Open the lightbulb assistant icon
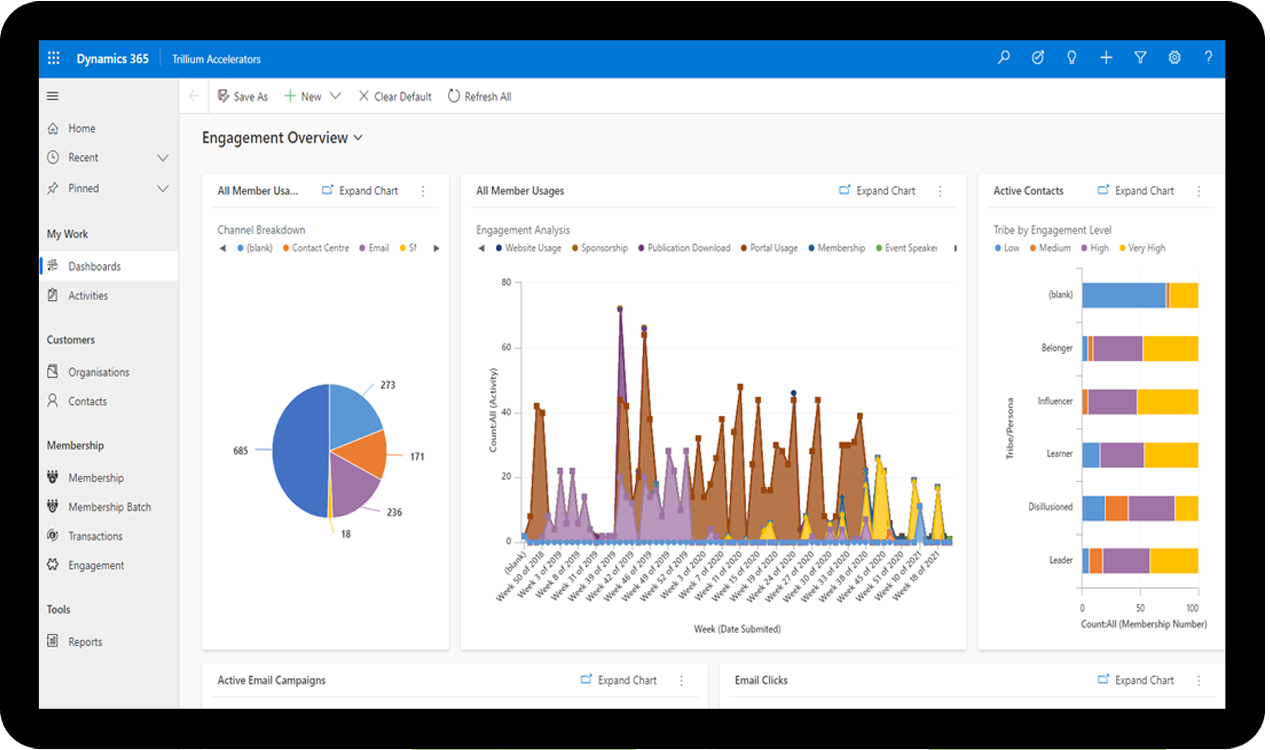The height and width of the screenshot is (750, 1270). (x=1072, y=58)
